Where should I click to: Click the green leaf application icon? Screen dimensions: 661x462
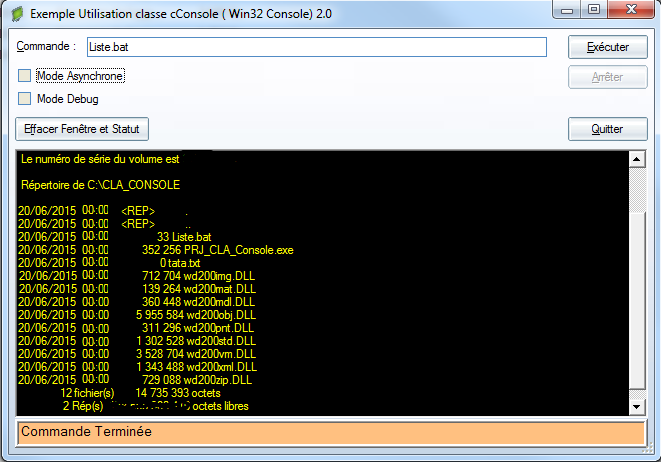click(x=17, y=14)
